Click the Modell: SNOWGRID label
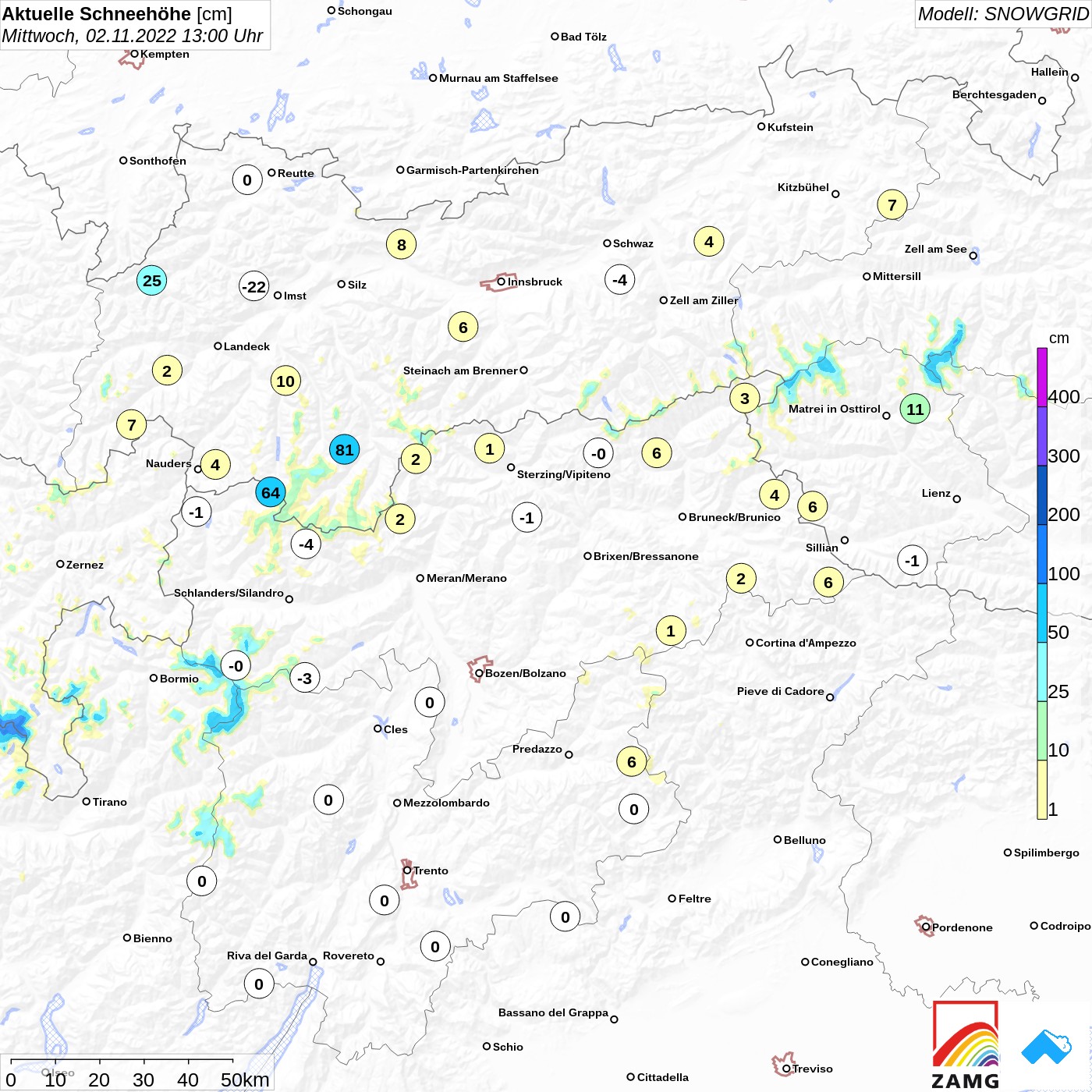The height and width of the screenshot is (1092, 1092). coord(1003,14)
